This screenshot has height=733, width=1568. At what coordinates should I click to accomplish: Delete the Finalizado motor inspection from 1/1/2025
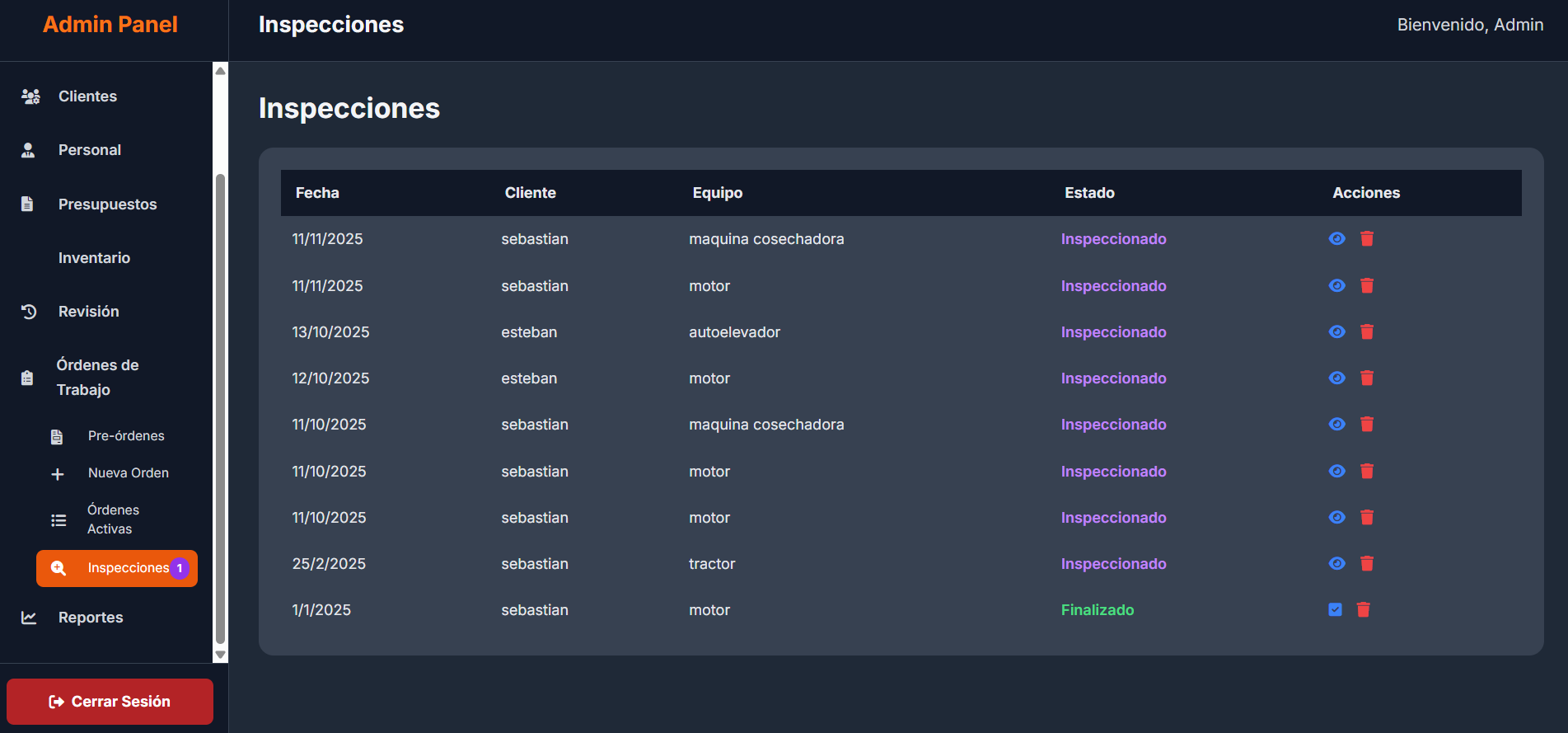1363,609
